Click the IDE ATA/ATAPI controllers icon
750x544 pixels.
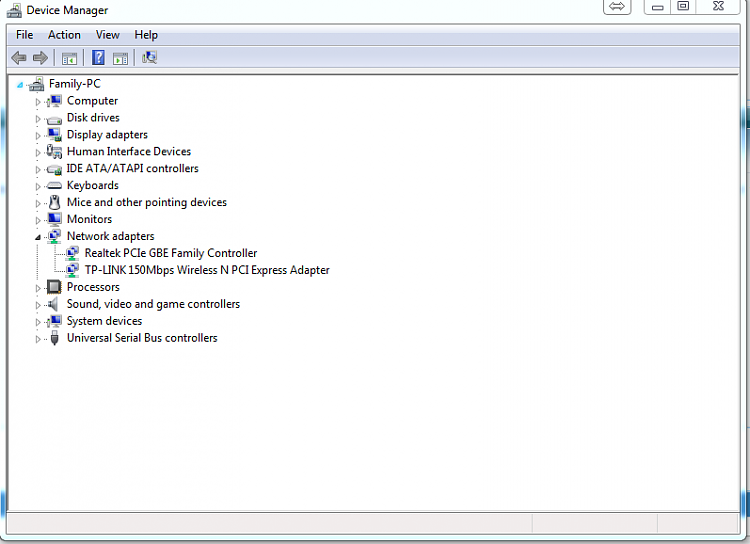click(x=55, y=169)
